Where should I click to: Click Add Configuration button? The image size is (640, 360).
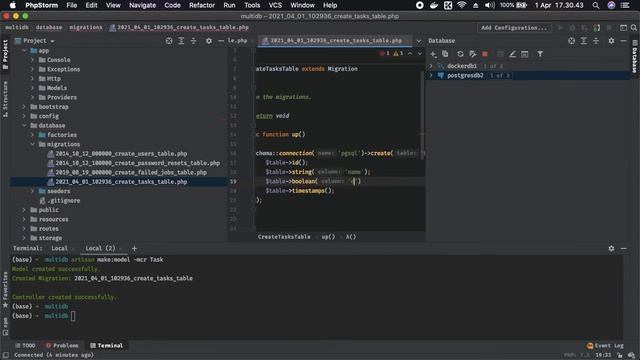pyautogui.click(x=514, y=28)
